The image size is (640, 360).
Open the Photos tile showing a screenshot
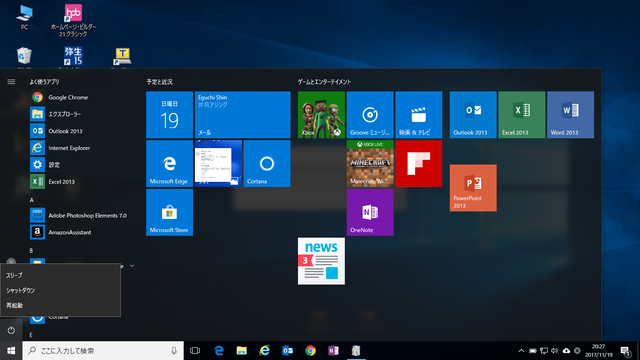click(218, 164)
